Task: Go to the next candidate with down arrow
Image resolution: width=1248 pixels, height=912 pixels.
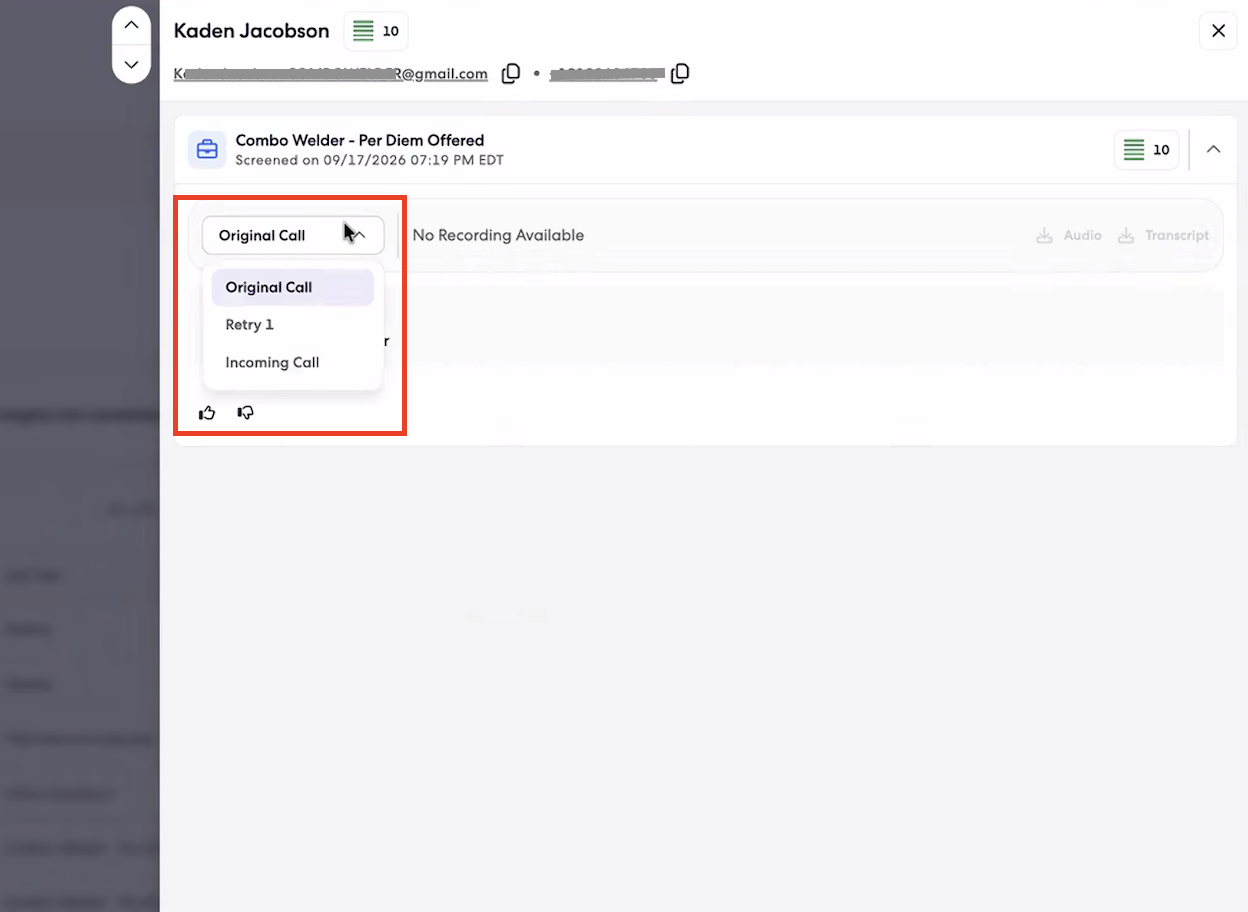Action: (131, 65)
